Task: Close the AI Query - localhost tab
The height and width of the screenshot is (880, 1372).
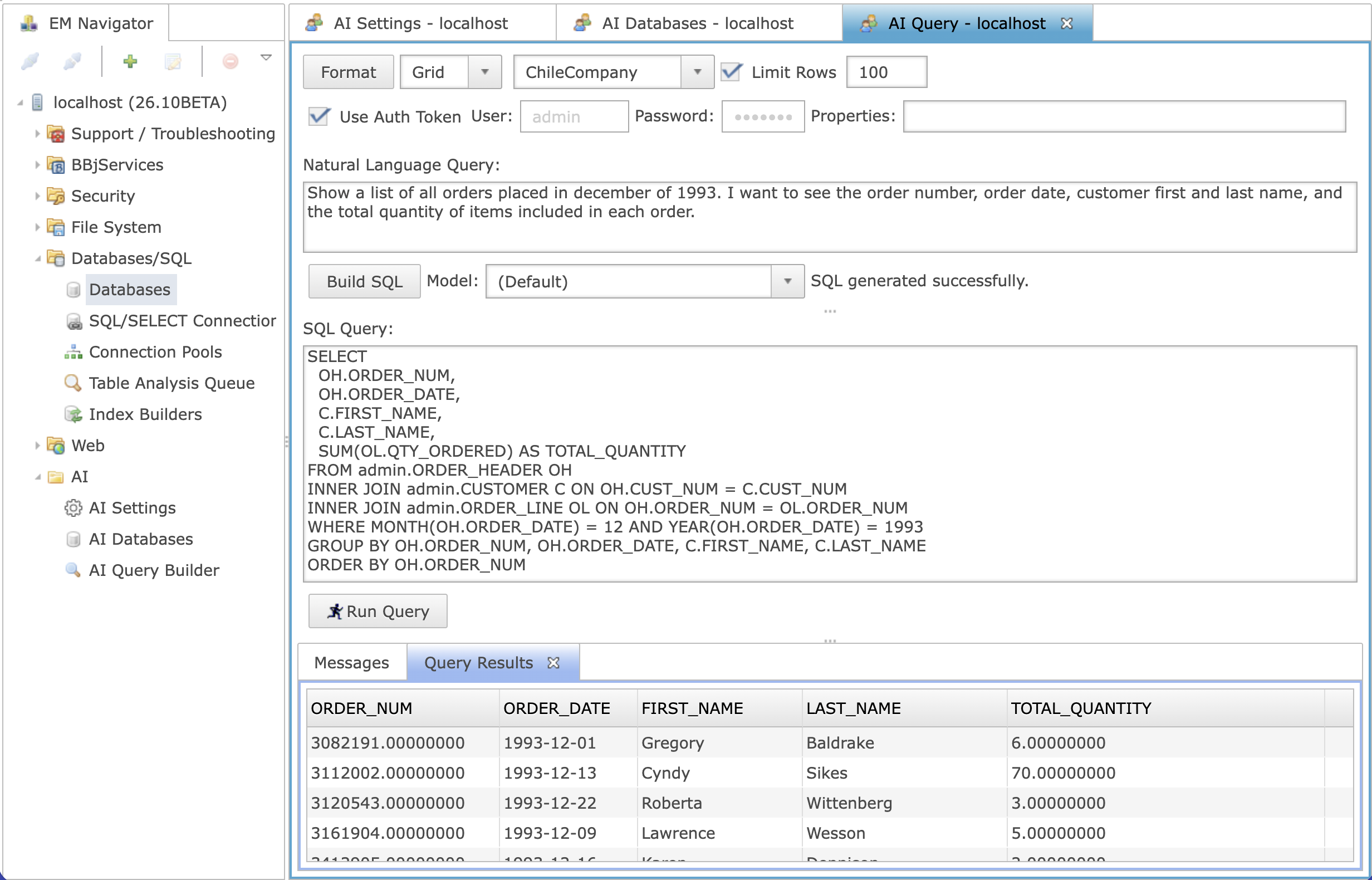Action: tap(1066, 23)
